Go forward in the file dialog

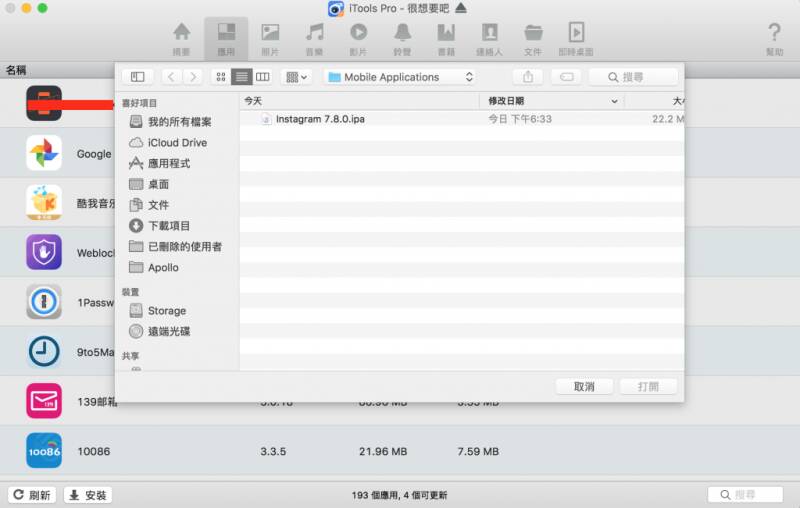193,77
